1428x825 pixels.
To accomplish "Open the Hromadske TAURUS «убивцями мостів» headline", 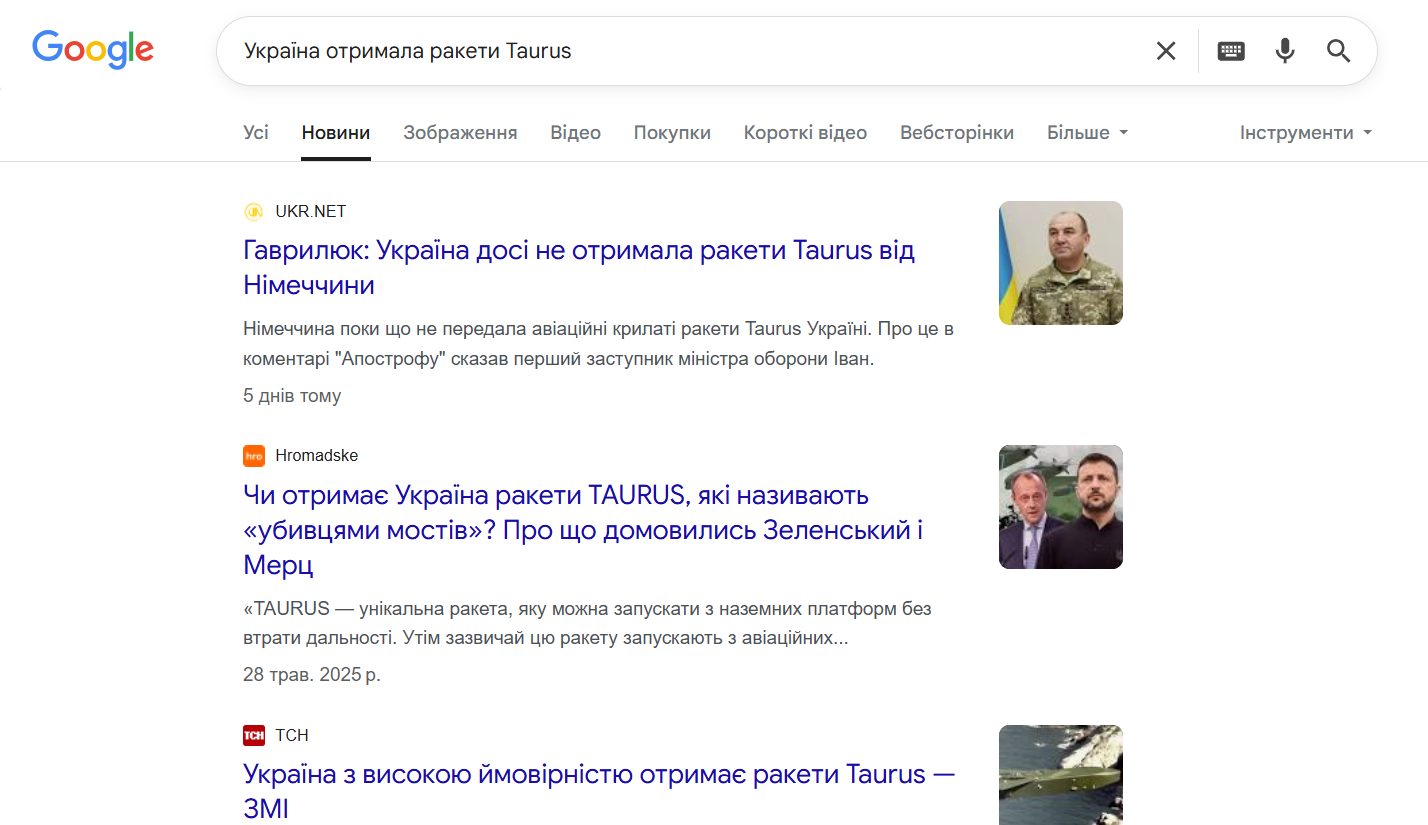I will [583, 530].
